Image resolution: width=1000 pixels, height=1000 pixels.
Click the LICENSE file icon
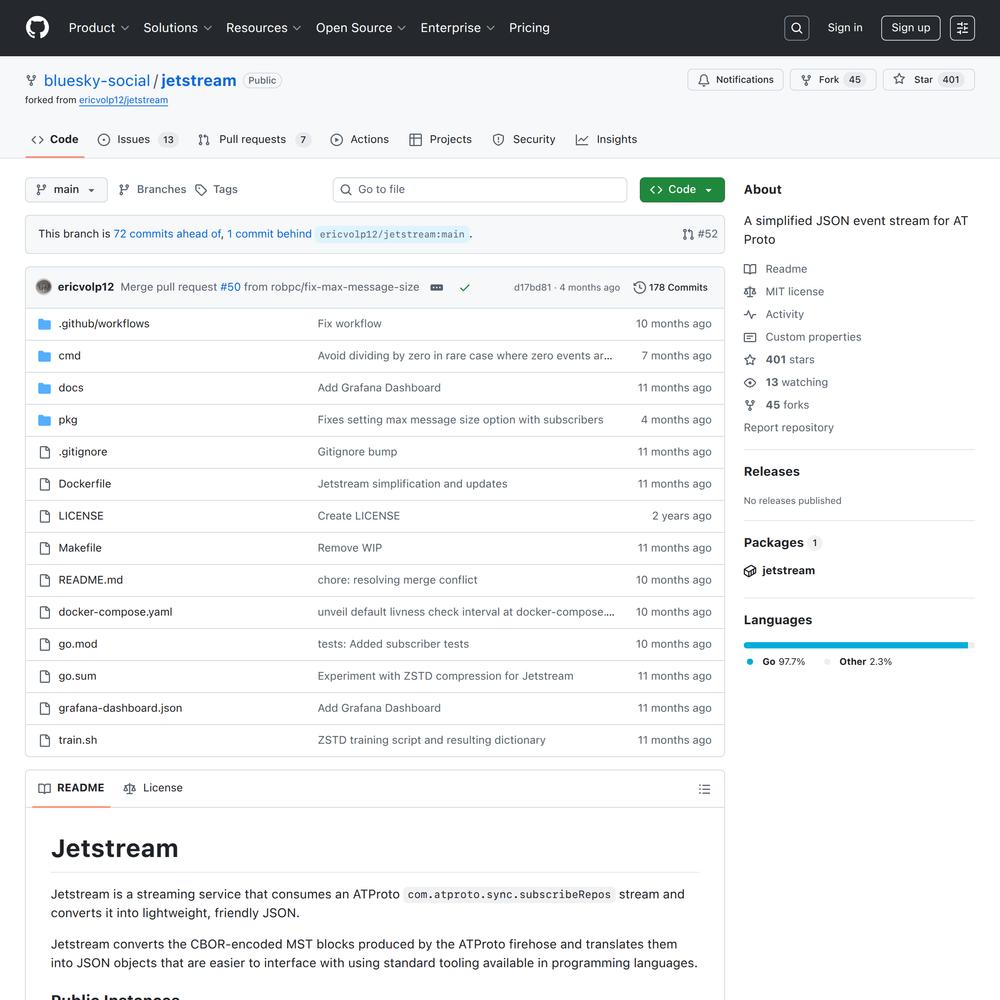[x=45, y=516]
